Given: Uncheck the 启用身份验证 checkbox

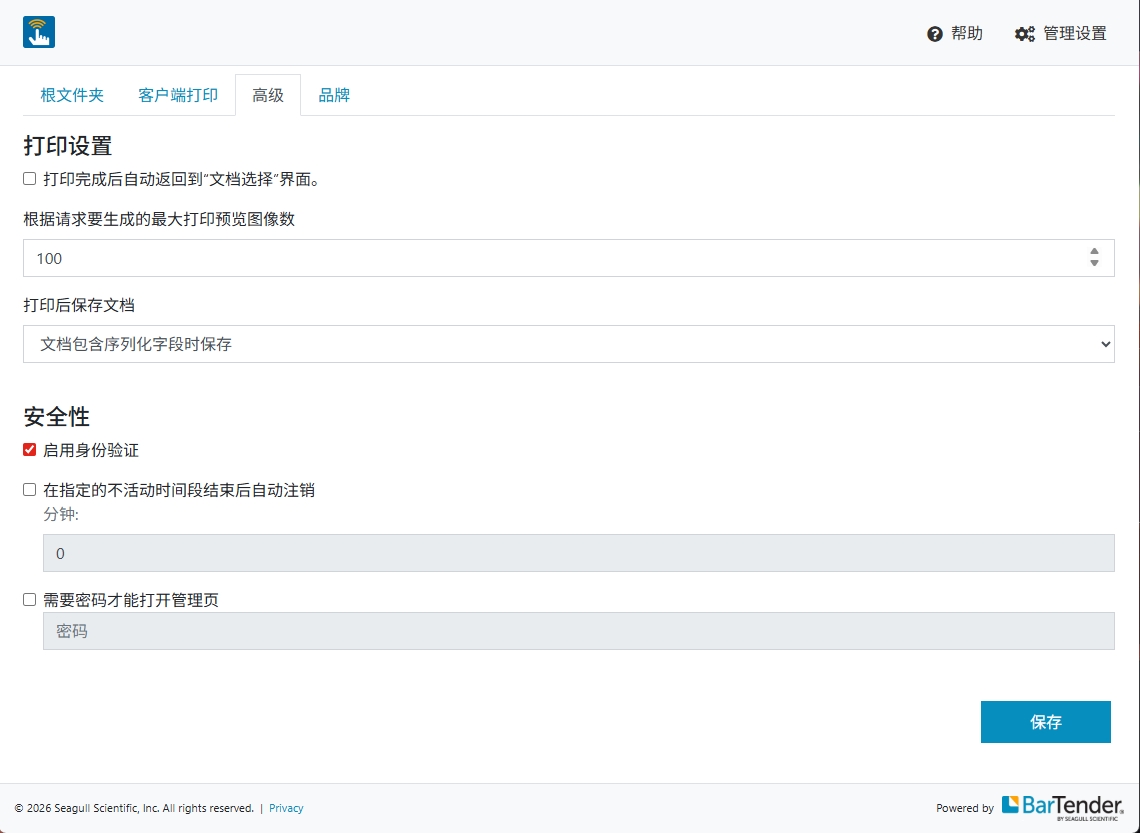Looking at the screenshot, I should 30,450.
